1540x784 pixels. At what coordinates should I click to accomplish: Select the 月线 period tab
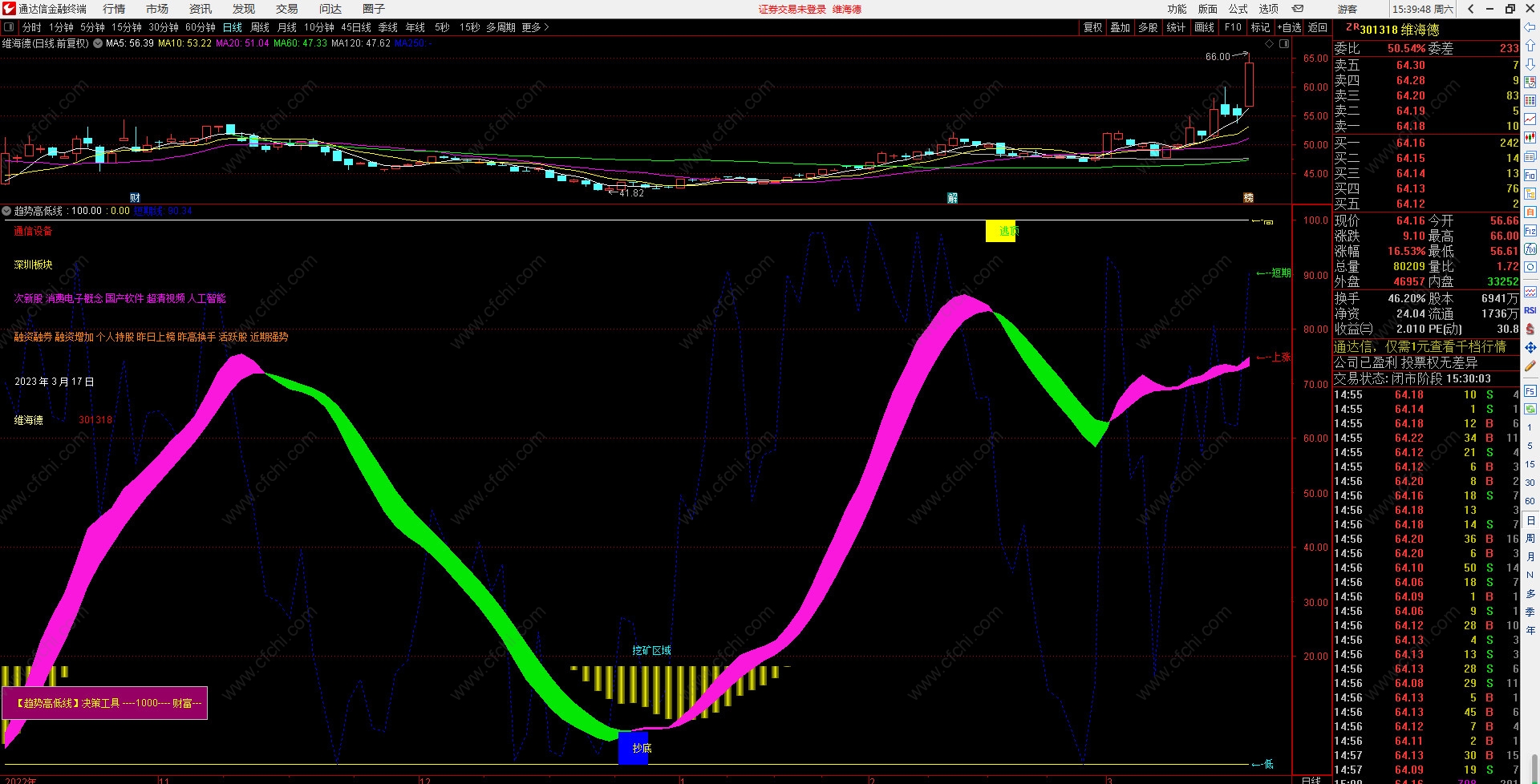287,27
